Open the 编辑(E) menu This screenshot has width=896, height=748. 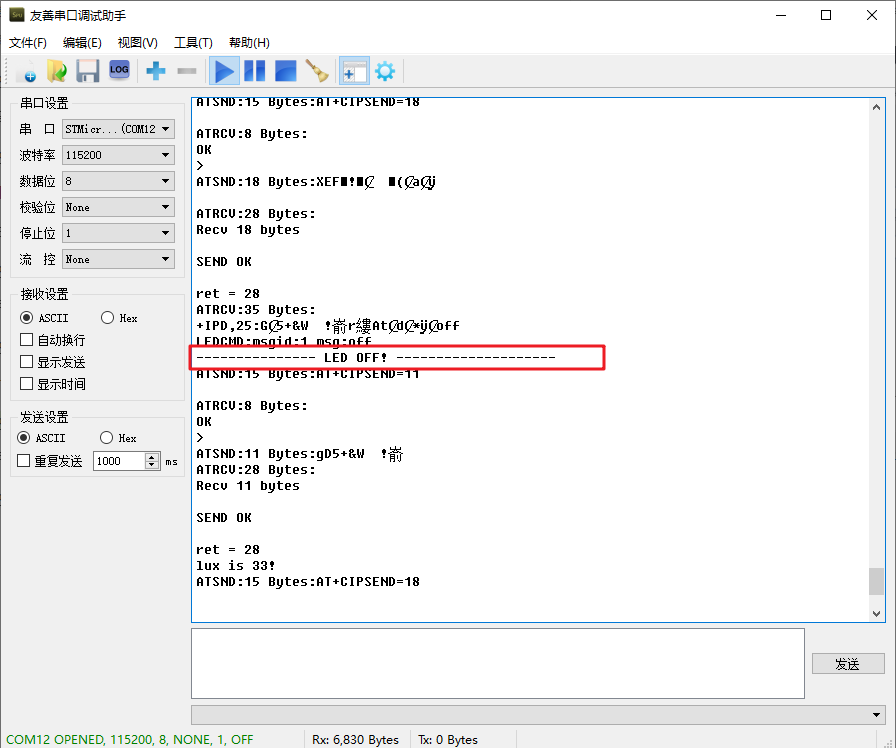(82, 43)
